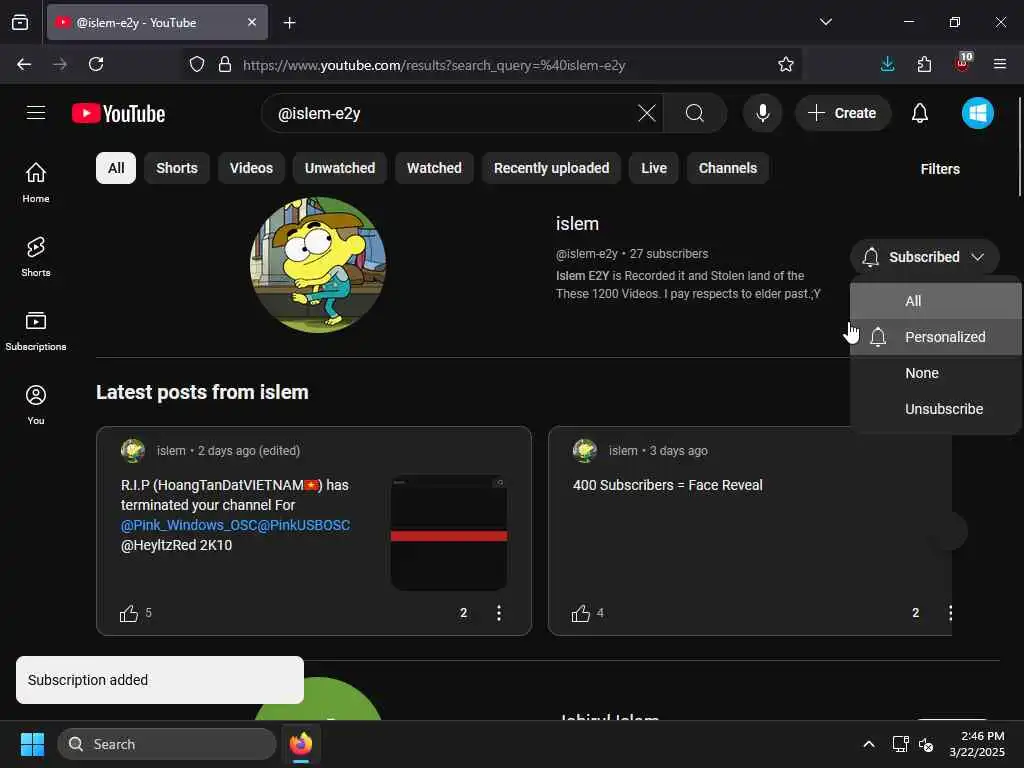
Task: Open the You page in the sidebar
Action: 36,405
